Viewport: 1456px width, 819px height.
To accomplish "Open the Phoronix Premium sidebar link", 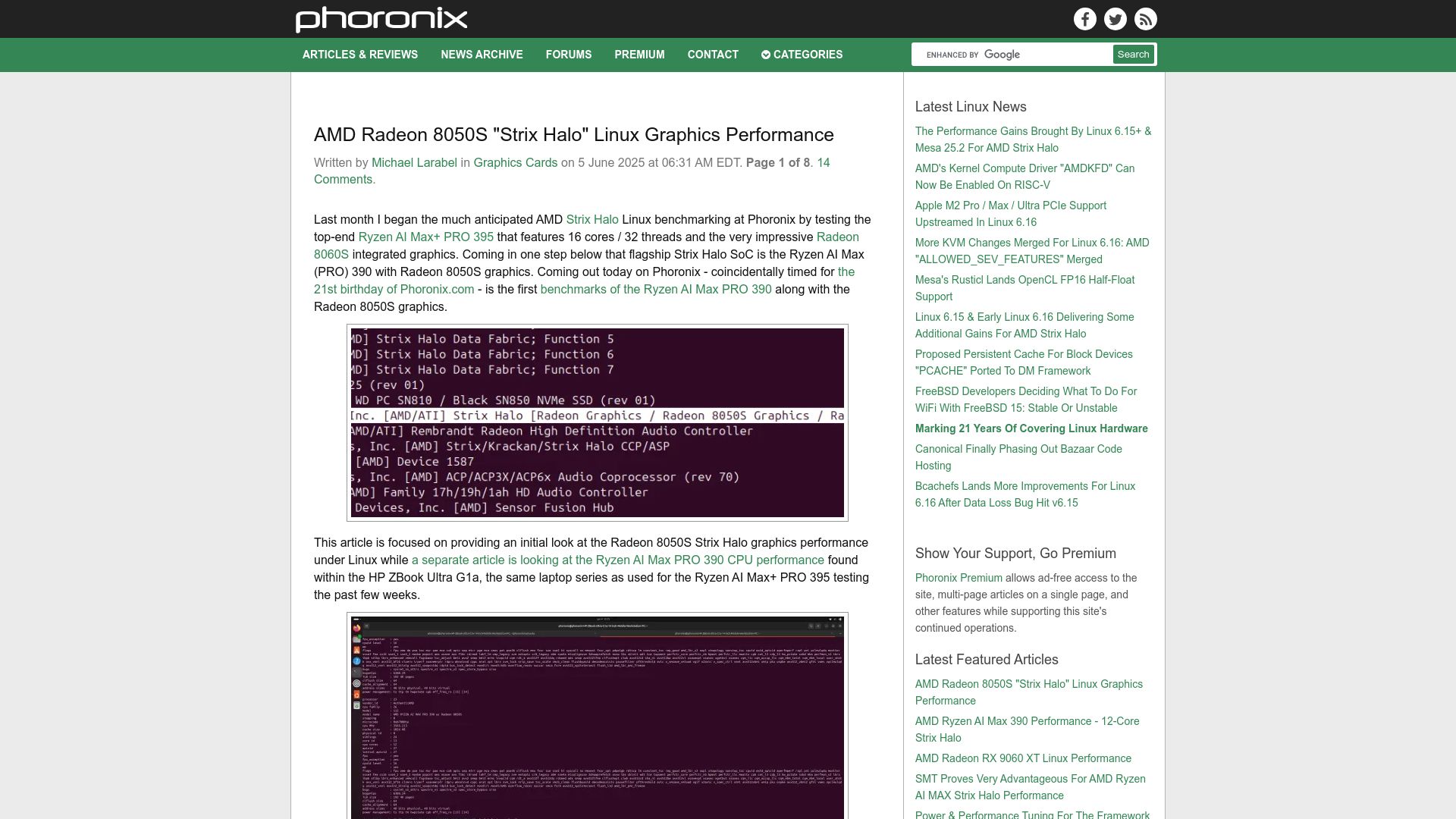I will [x=959, y=578].
